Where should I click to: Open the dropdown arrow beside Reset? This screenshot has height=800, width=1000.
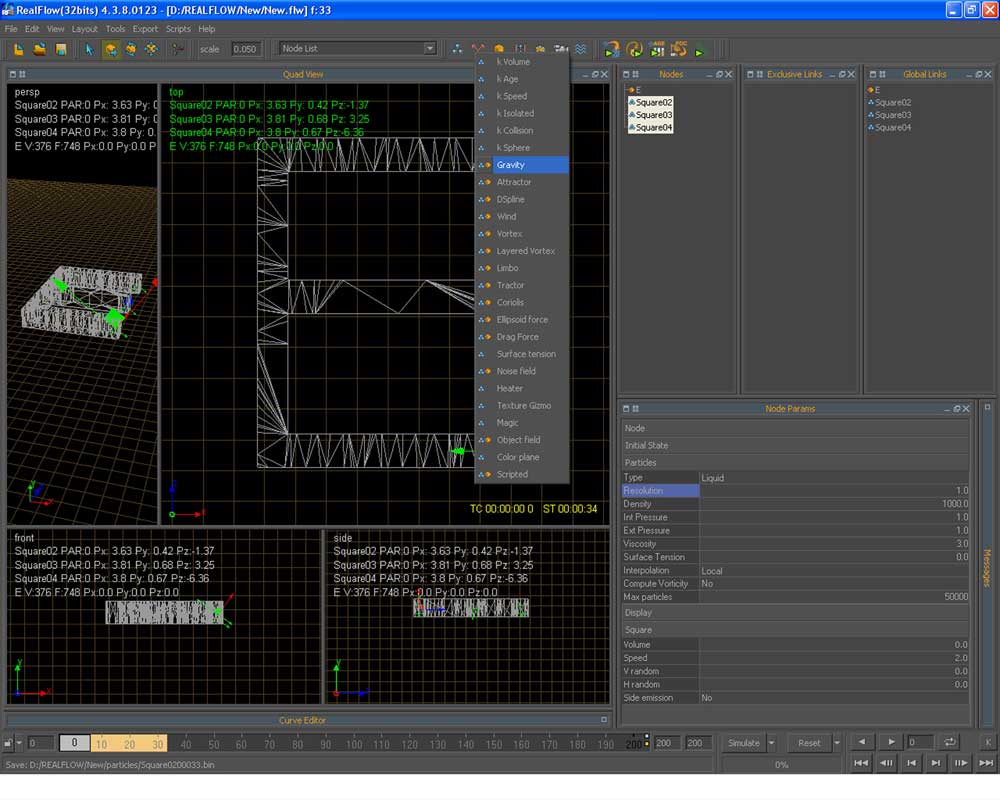(x=837, y=743)
